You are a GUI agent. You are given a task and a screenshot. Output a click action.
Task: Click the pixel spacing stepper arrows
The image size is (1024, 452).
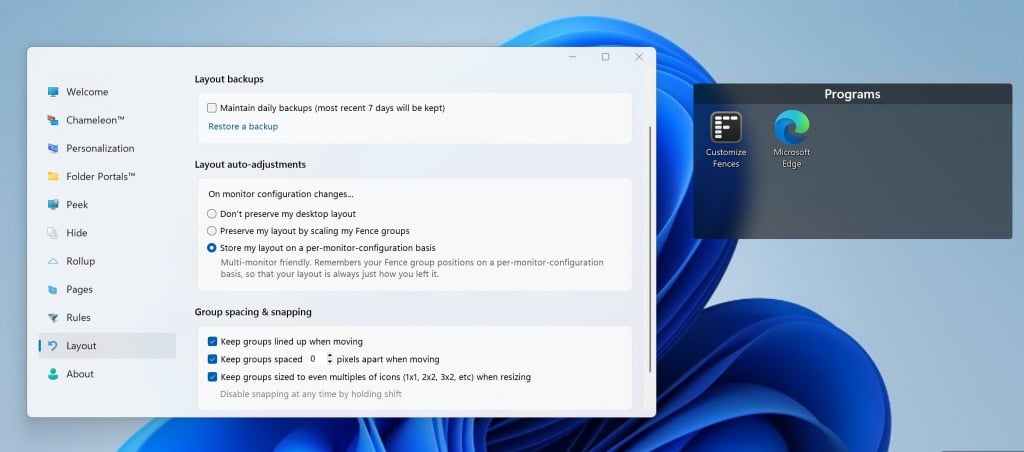330,359
